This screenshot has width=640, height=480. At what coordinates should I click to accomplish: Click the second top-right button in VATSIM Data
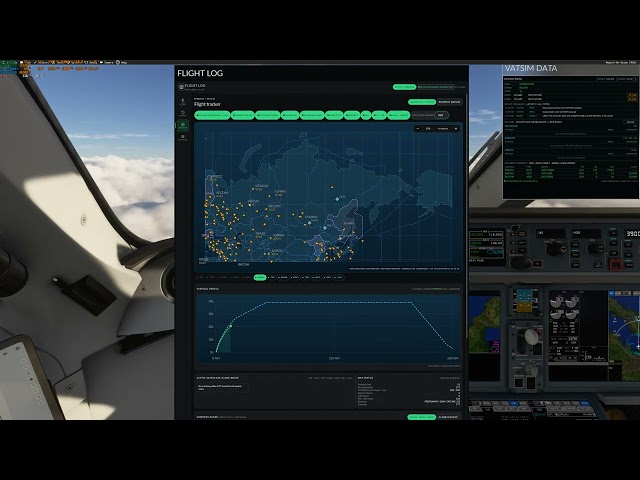tap(626, 79)
